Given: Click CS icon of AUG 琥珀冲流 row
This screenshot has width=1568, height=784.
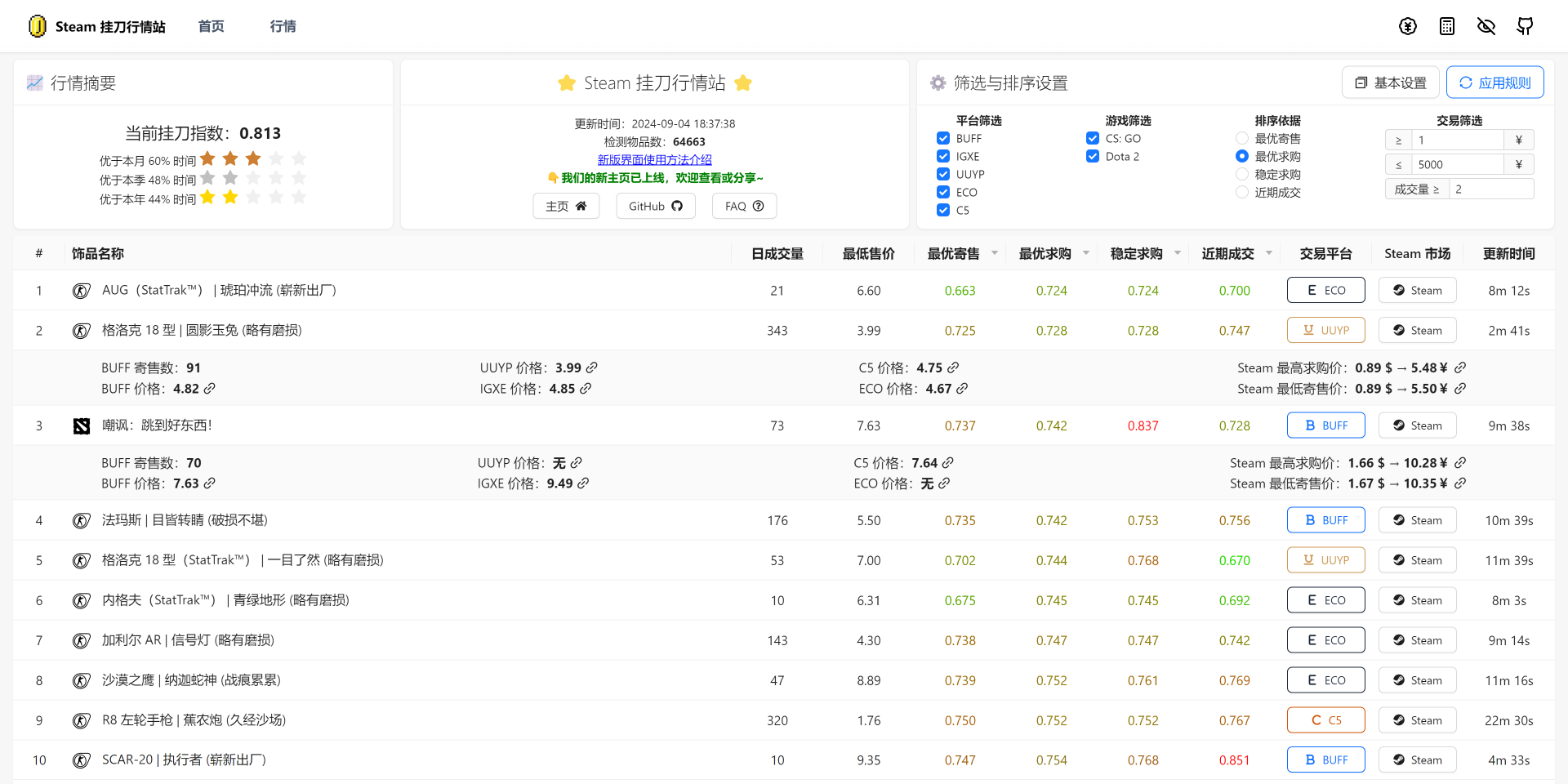Looking at the screenshot, I should pyautogui.click(x=82, y=291).
